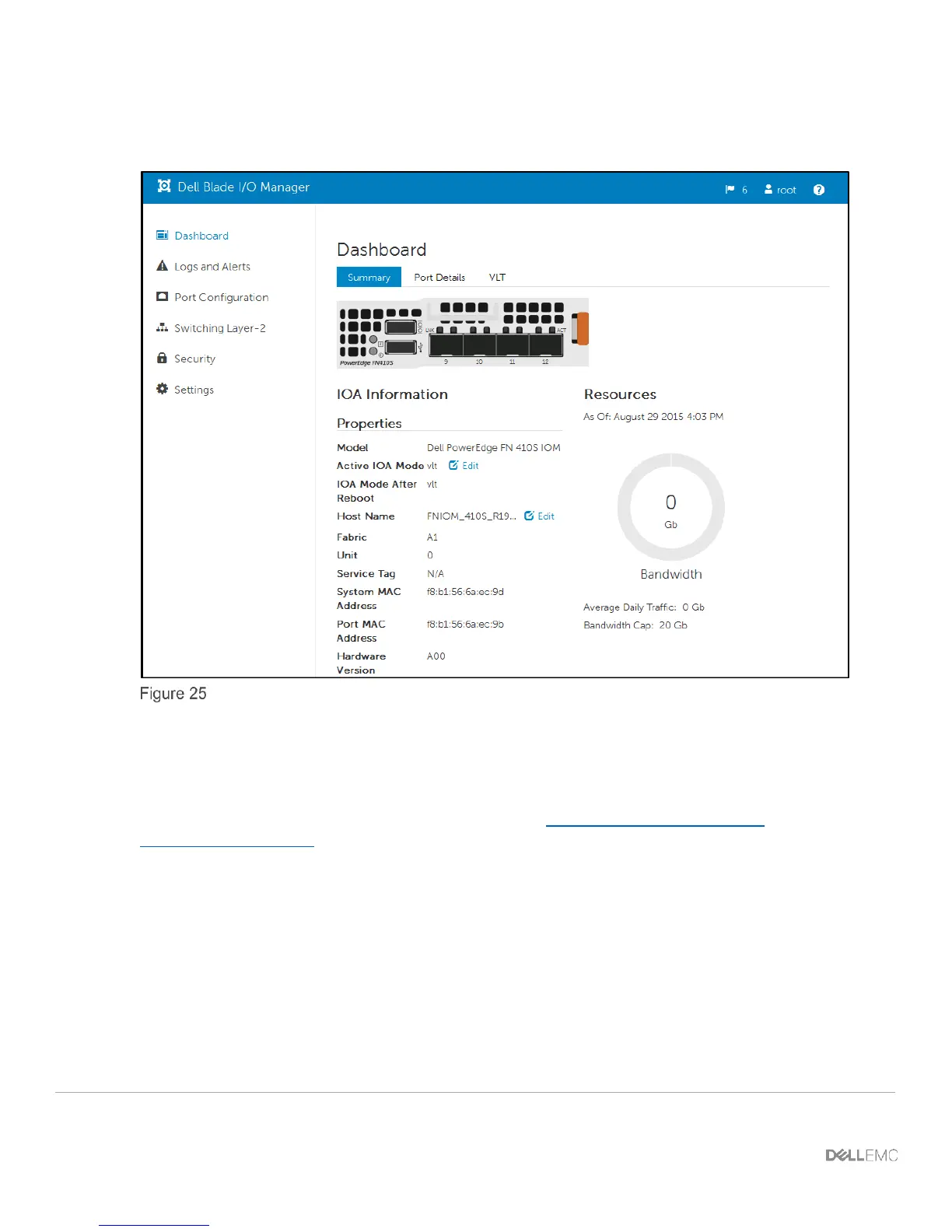Image resolution: width=952 pixels, height=1232 pixels.
Task: Open Dashboard in the sidebar
Action: click(x=201, y=236)
